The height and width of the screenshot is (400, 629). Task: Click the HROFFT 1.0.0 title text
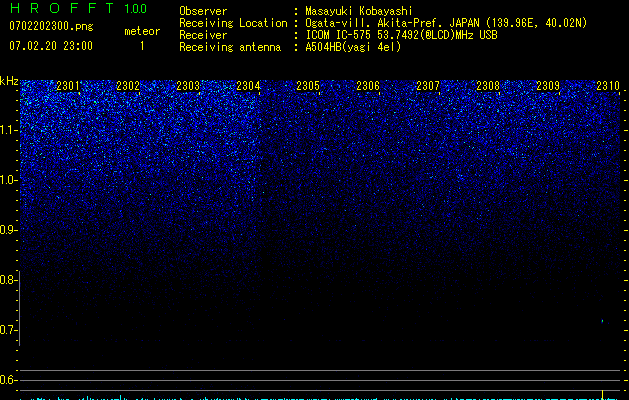[78, 8]
